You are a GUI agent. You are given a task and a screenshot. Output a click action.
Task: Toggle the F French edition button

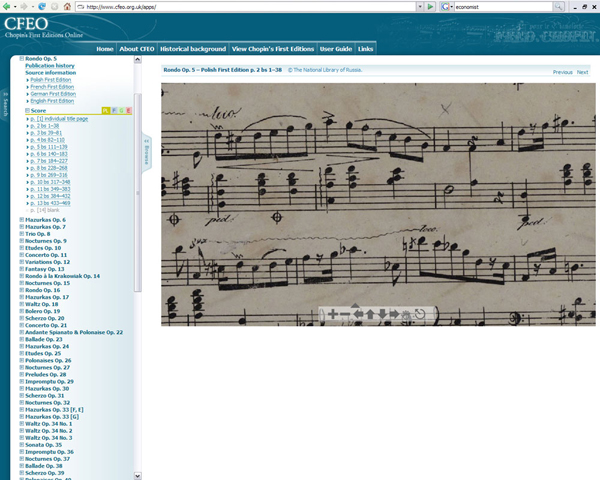pyautogui.click(x=114, y=110)
